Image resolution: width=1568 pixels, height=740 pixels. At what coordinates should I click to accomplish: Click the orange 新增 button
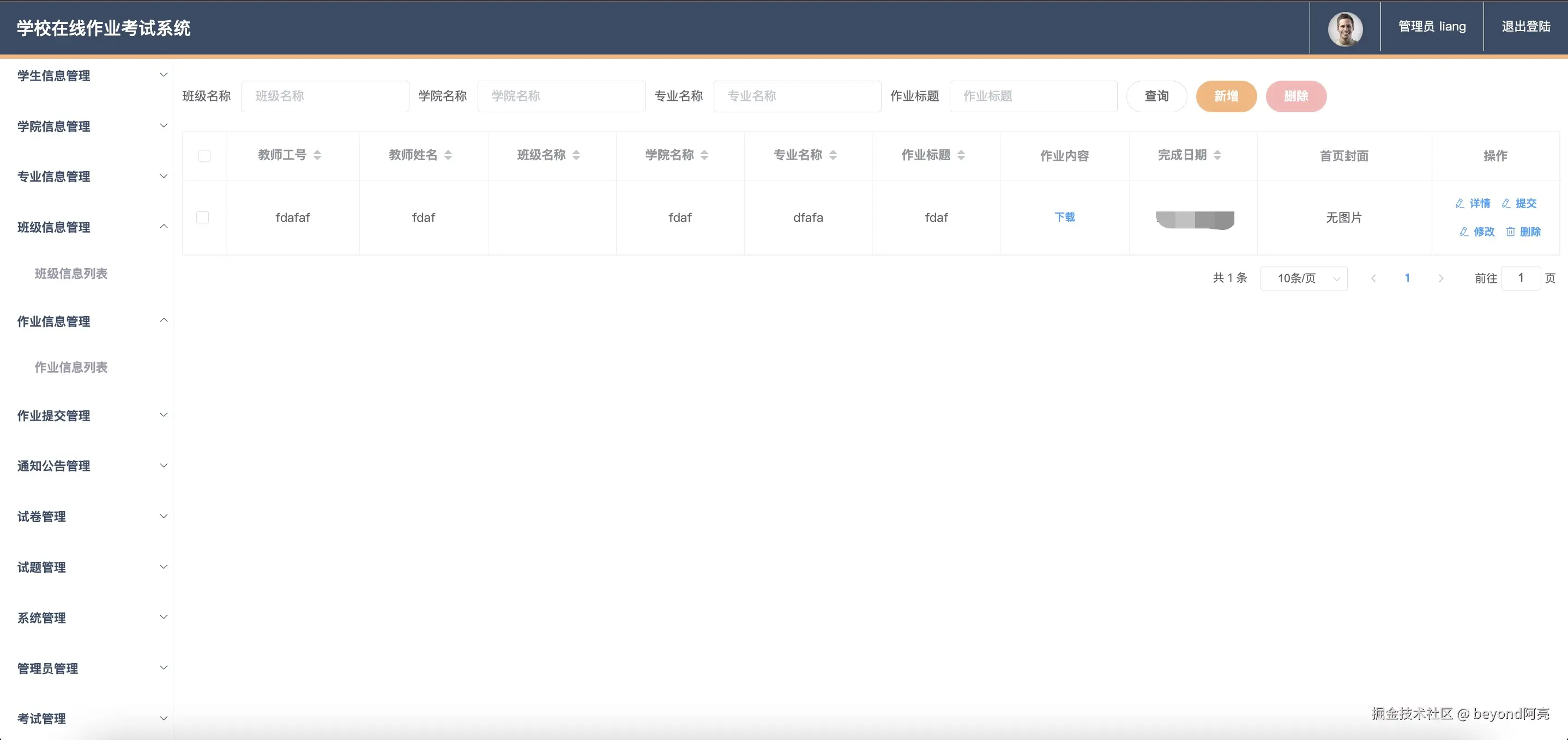[1225, 96]
